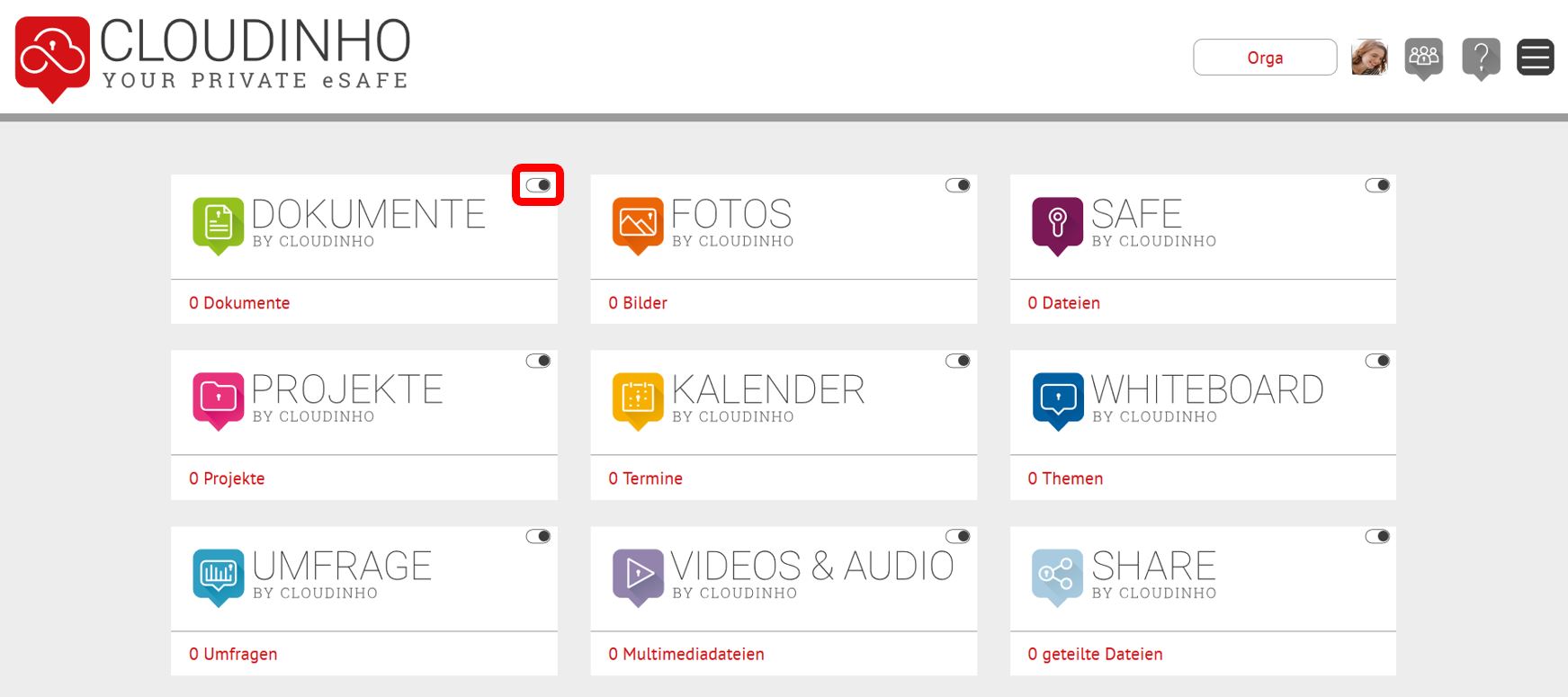Click the user profile photo
This screenshot has height=697, width=1568.
click(1369, 58)
